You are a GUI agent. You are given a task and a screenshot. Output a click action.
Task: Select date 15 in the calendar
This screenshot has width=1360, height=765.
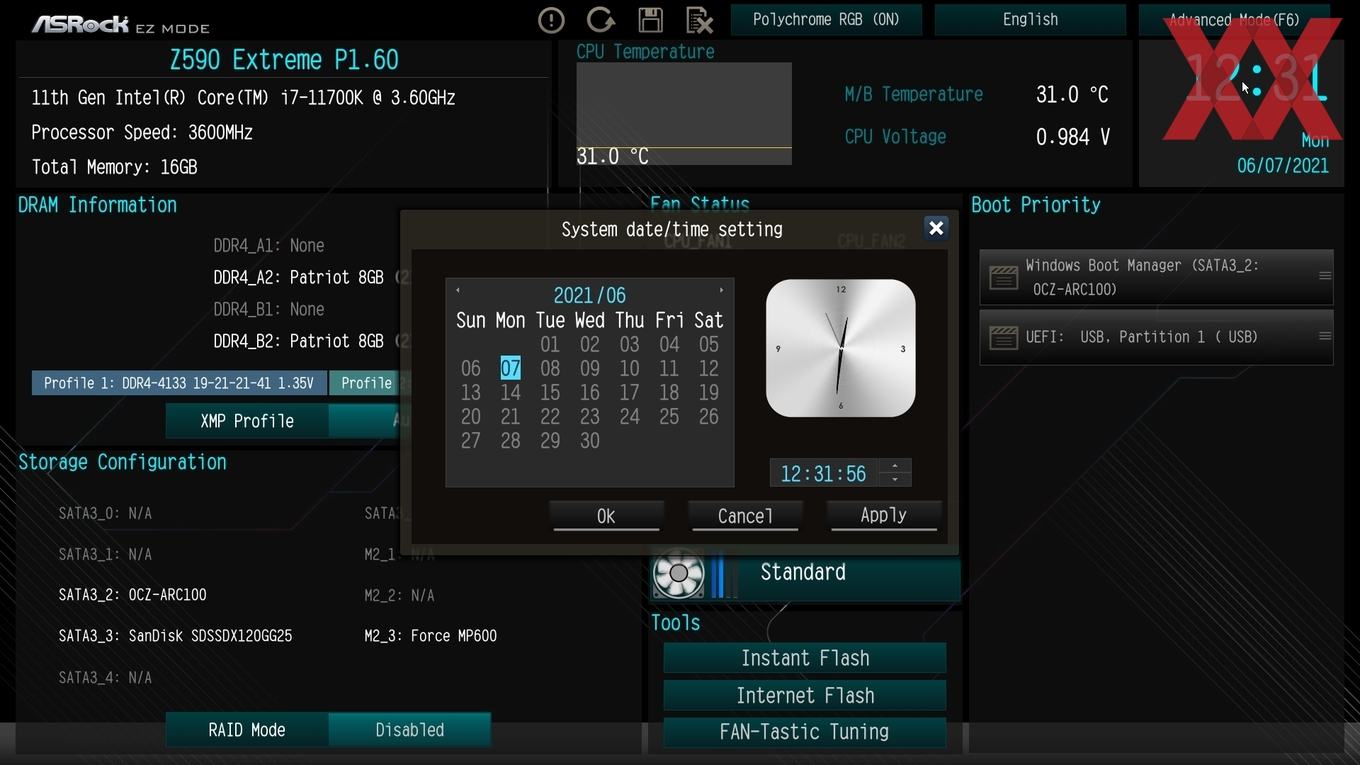pyautogui.click(x=550, y=392)
